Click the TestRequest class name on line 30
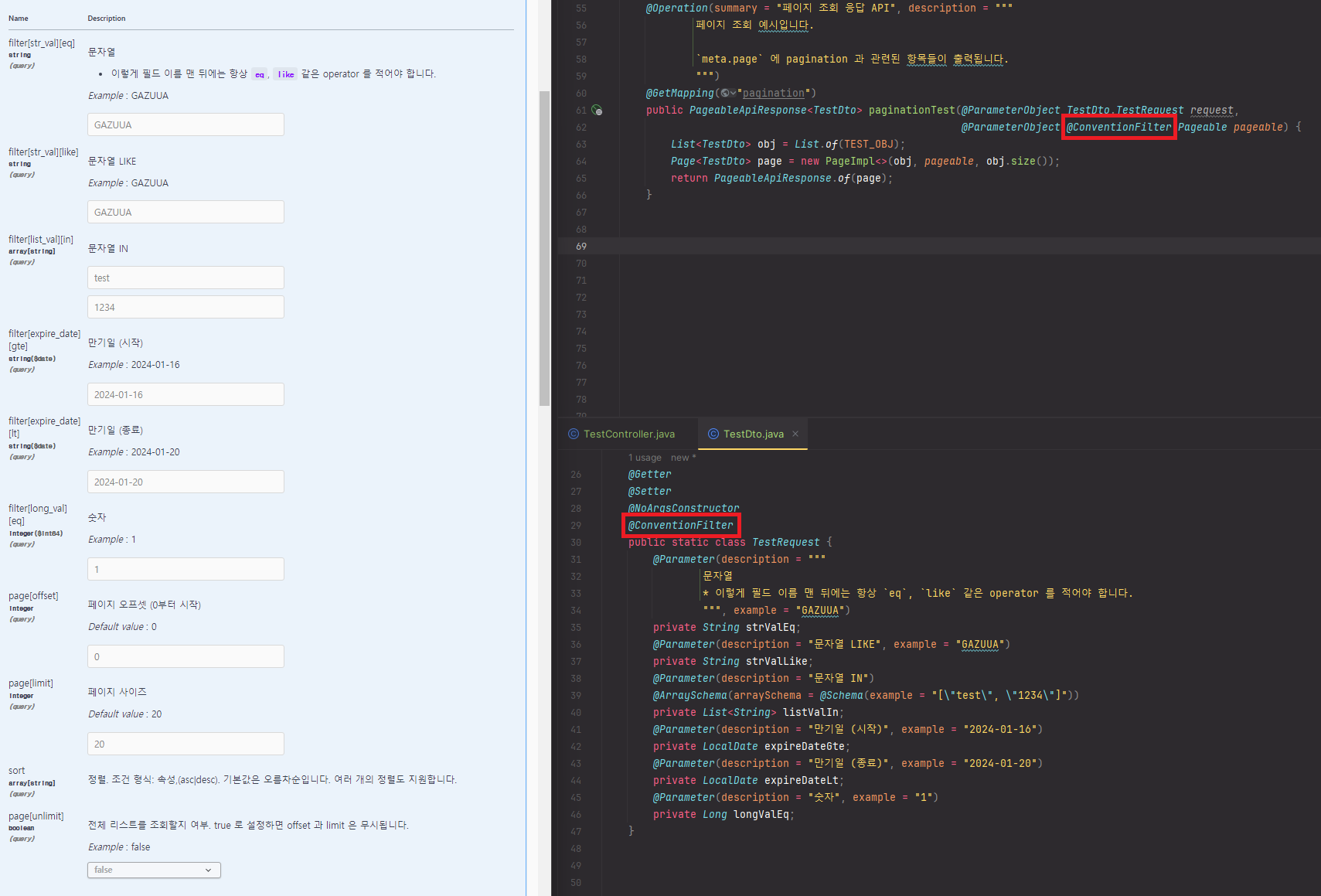Viewport: 1321px width, 896px height. [785, 543]
